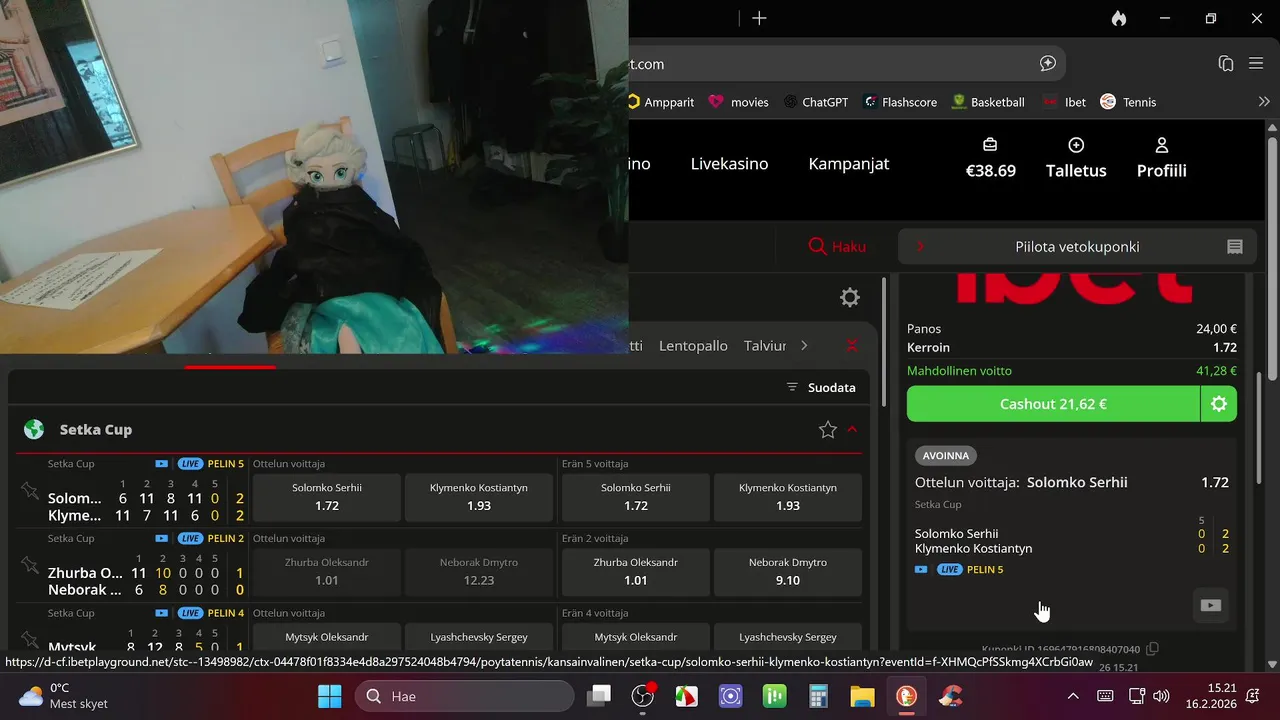Open the Ibet bookmark

pos(1065,102)
